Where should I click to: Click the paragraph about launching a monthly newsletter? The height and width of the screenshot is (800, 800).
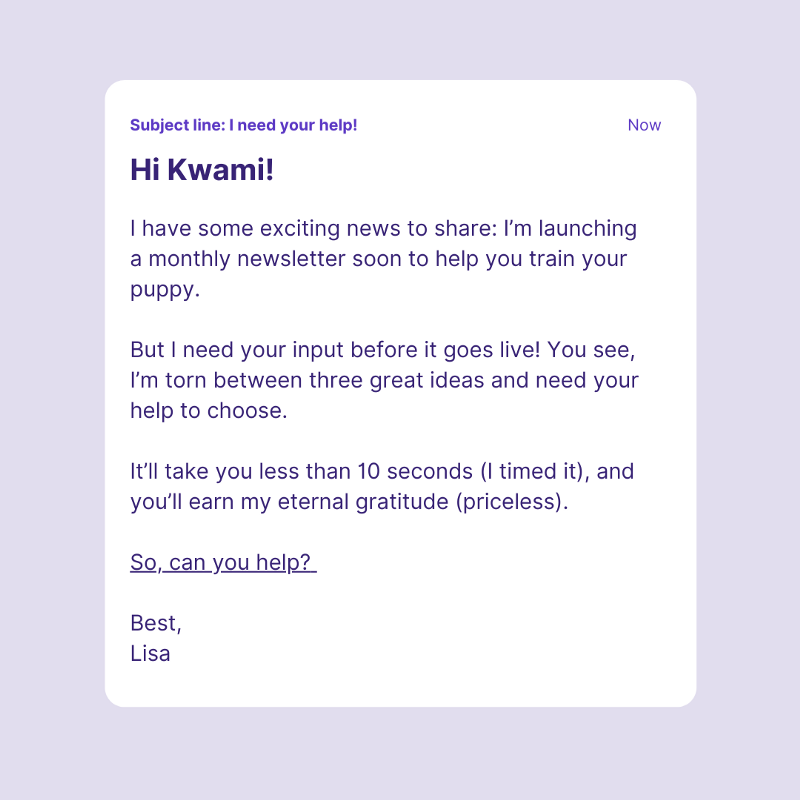[384, 259]
